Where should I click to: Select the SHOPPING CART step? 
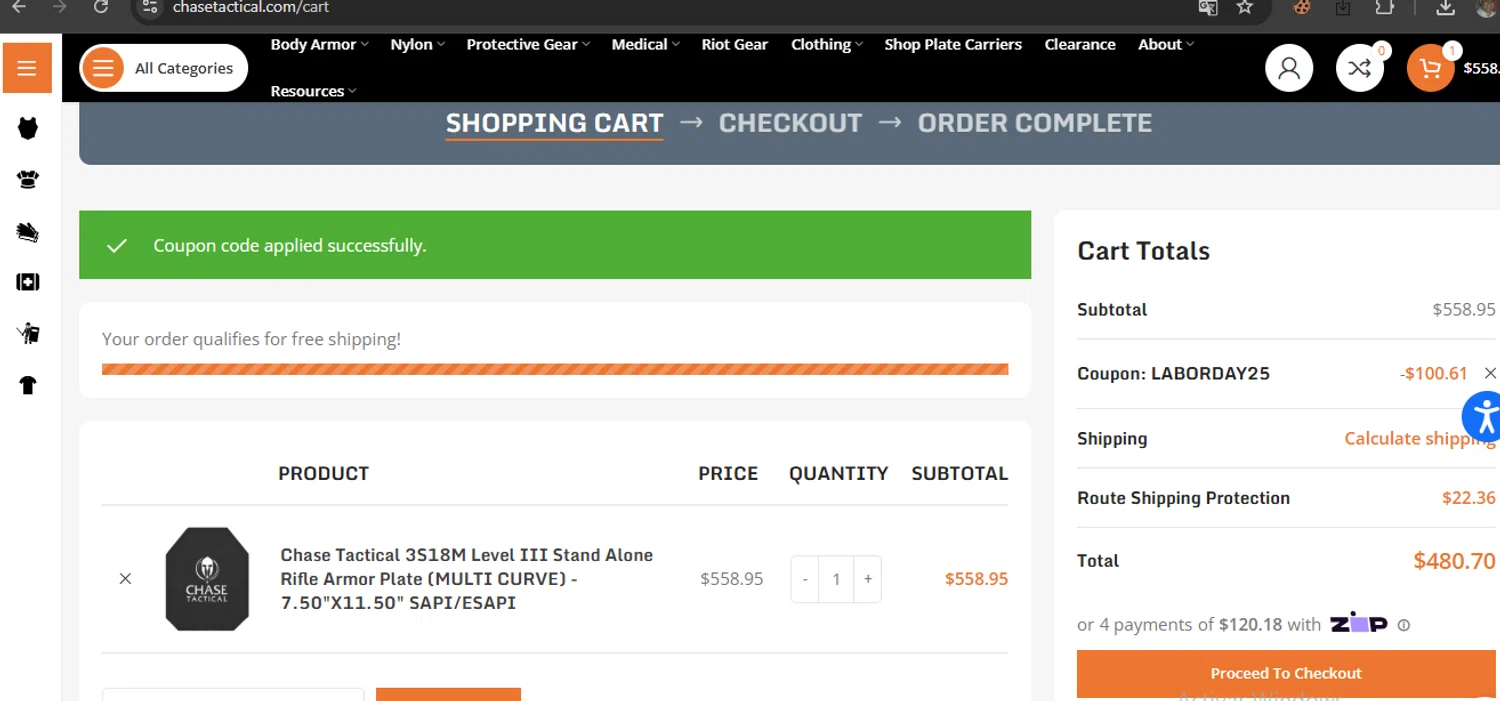(x=554, y=123)
